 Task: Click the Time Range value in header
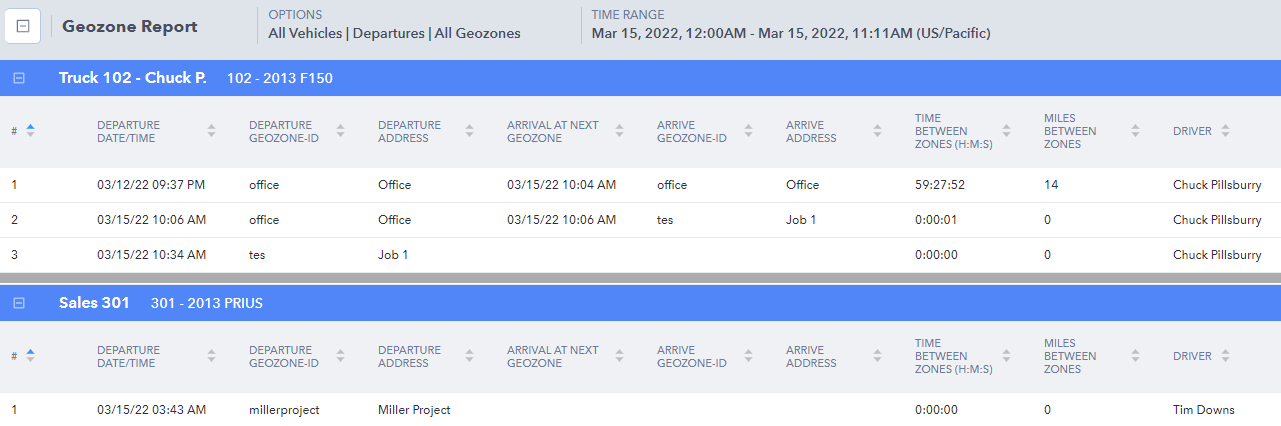790,33
